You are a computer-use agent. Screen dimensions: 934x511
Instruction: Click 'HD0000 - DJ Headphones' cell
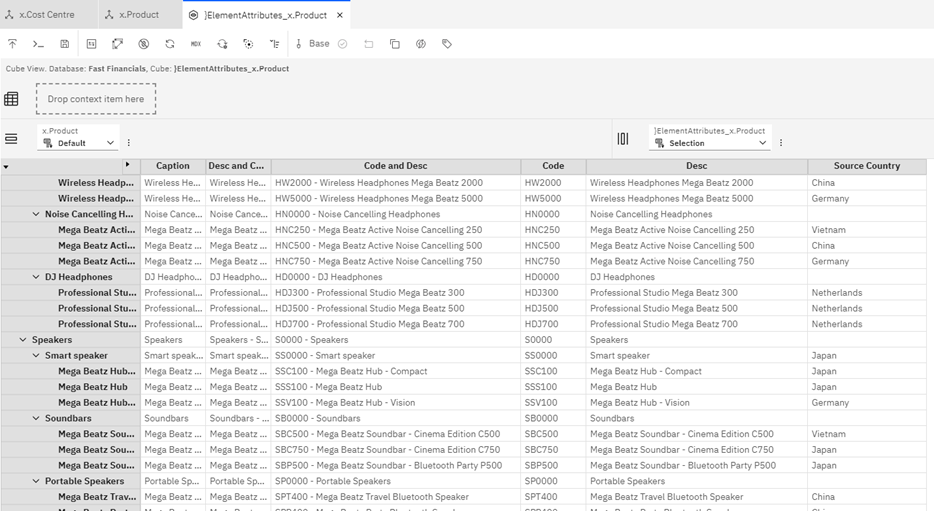tap(396, 277)
